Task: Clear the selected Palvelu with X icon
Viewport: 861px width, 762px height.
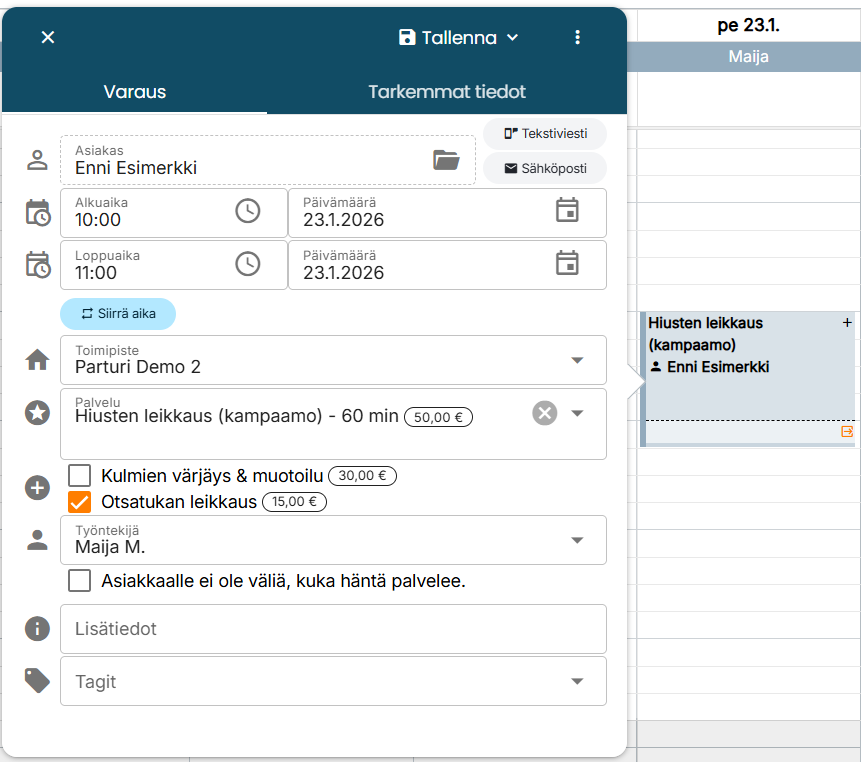Action: tap(544, 413)
